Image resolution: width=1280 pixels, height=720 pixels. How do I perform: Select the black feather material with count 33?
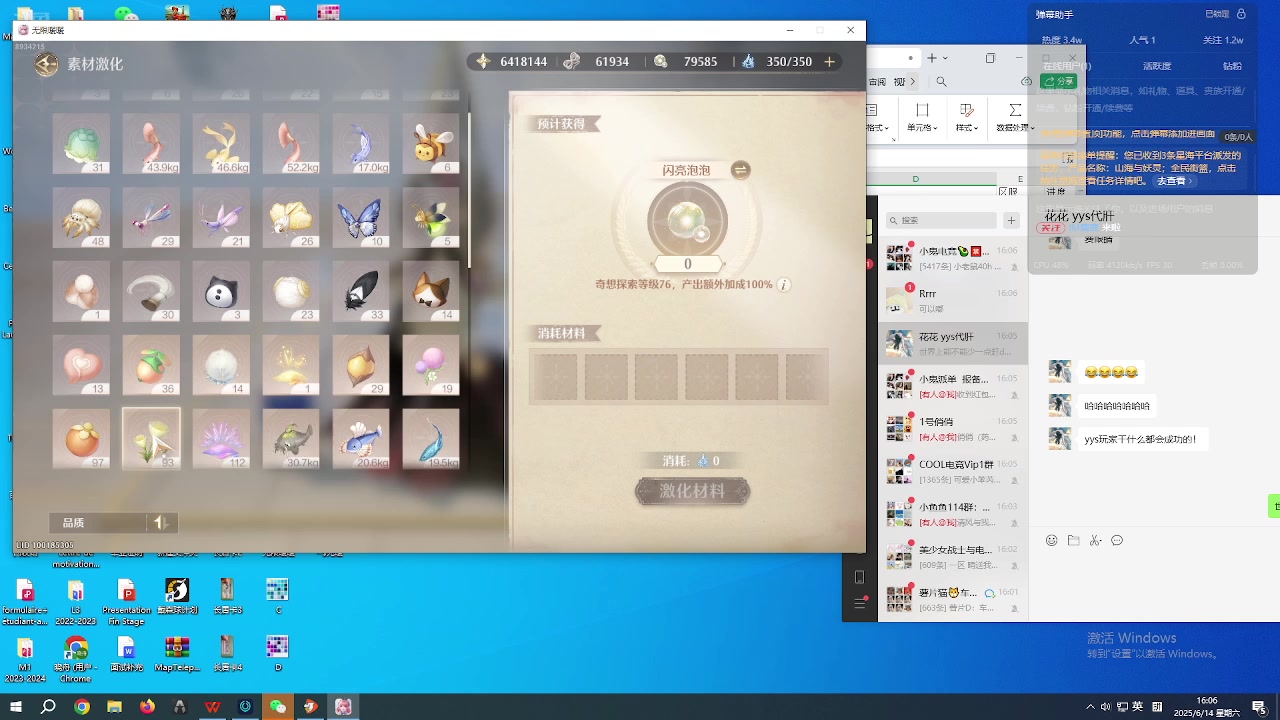(x=361, y=292)
